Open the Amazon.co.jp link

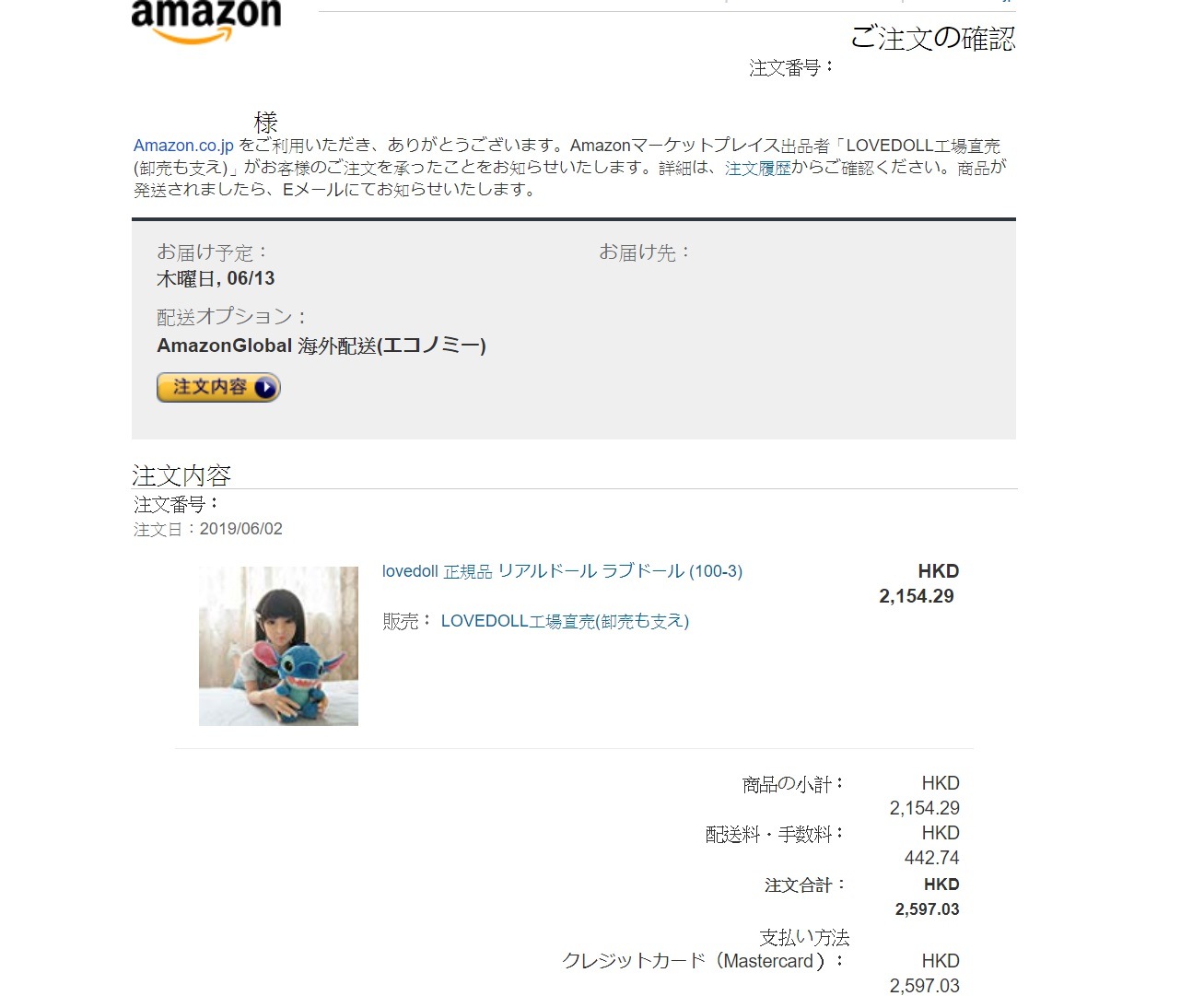(183, 146)
